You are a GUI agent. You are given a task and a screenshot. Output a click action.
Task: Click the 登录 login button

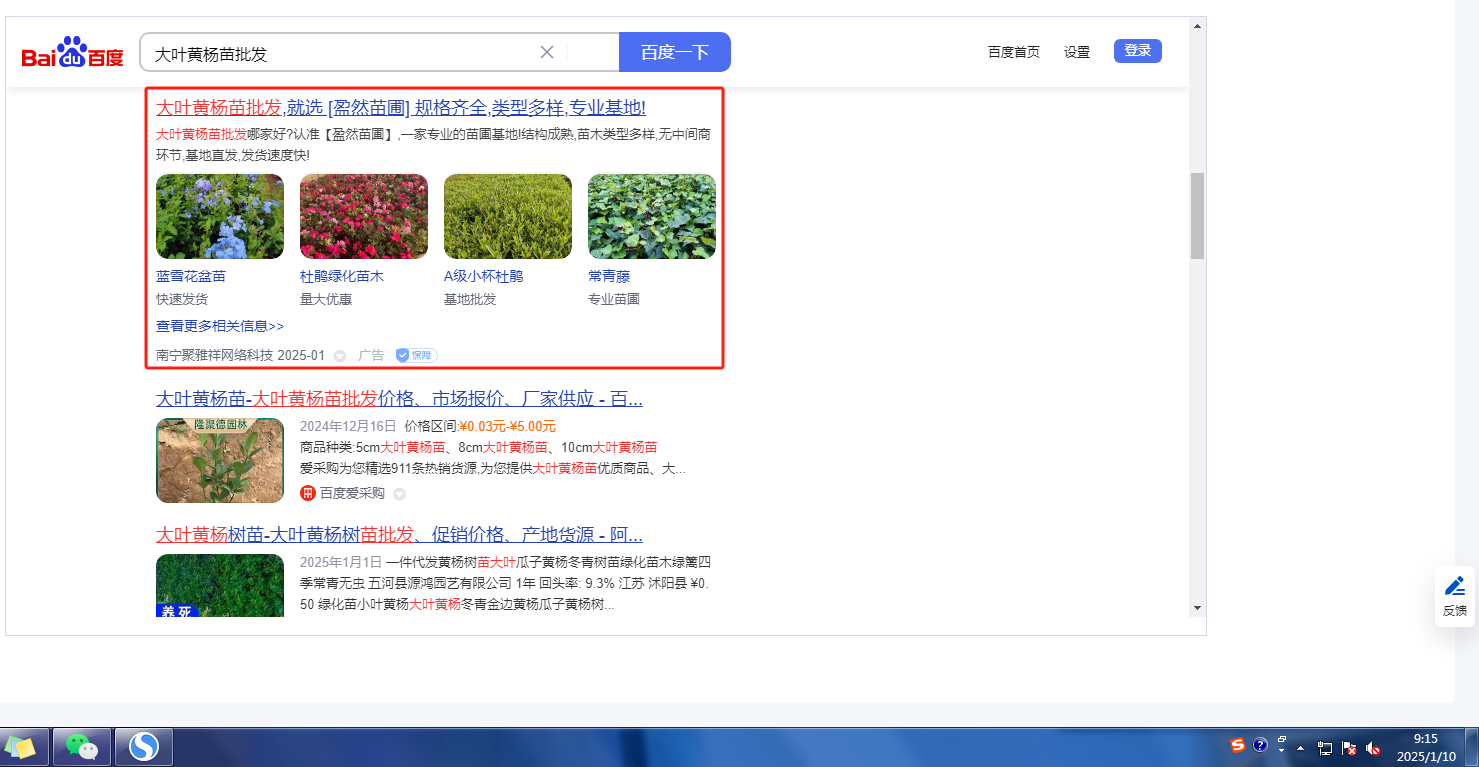coord(1138,51)
